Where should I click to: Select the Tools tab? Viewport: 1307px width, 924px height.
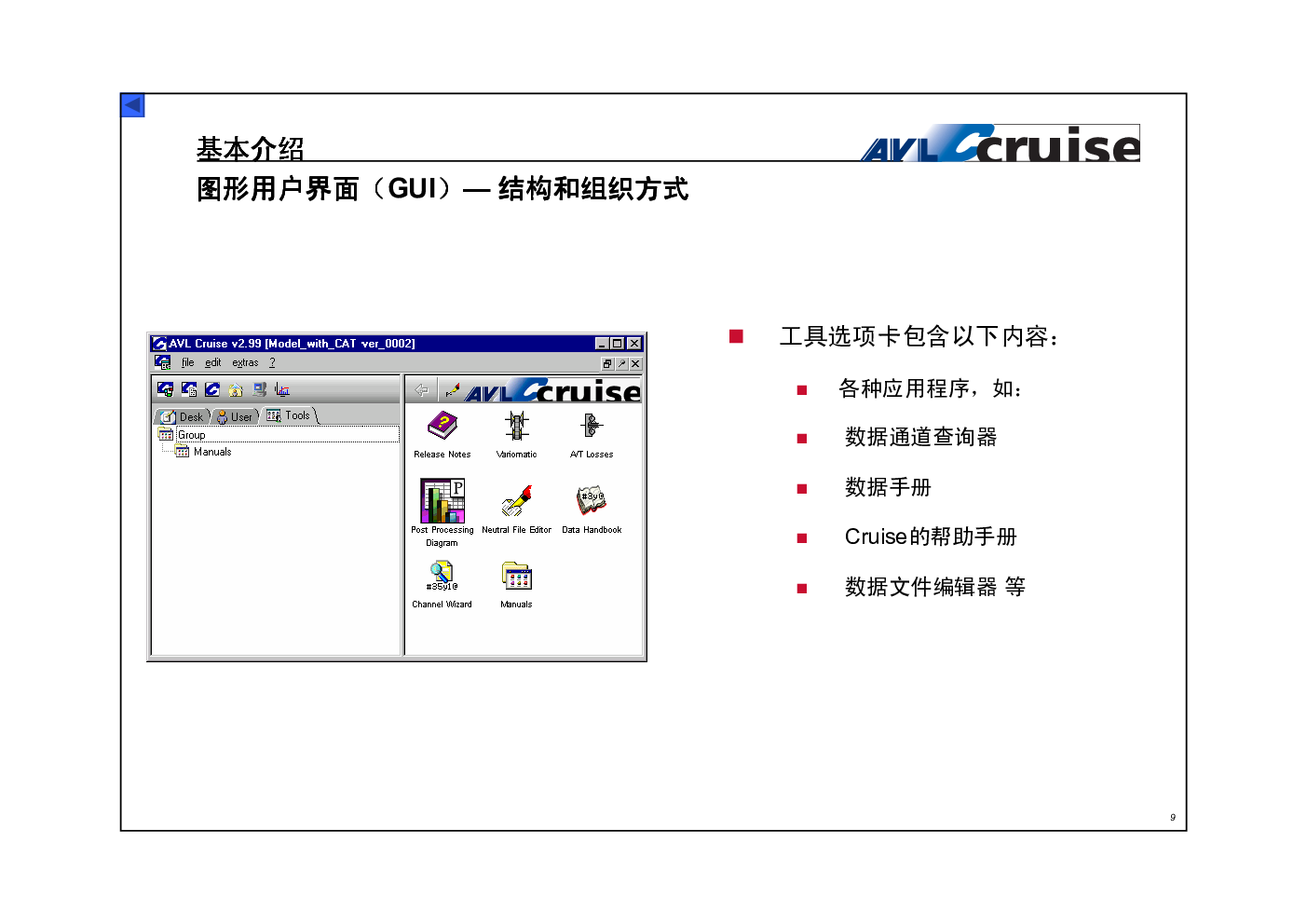tap(291, 415)
